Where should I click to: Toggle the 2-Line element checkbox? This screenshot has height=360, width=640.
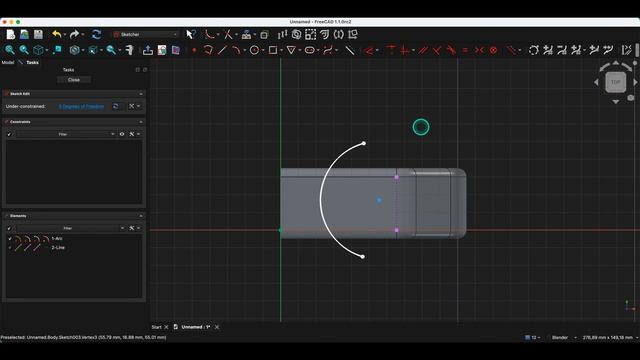pos(10,248)
